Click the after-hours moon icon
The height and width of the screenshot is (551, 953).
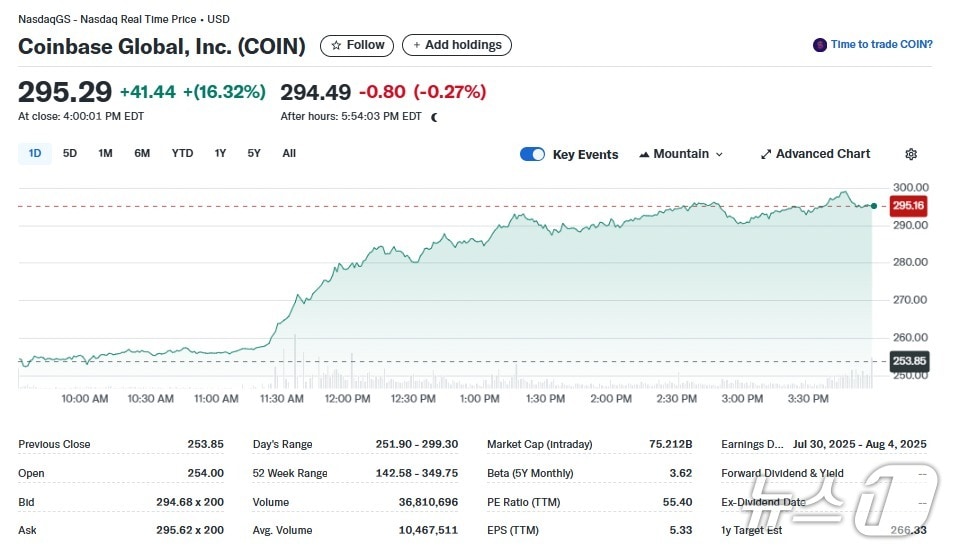click(434, 117)
